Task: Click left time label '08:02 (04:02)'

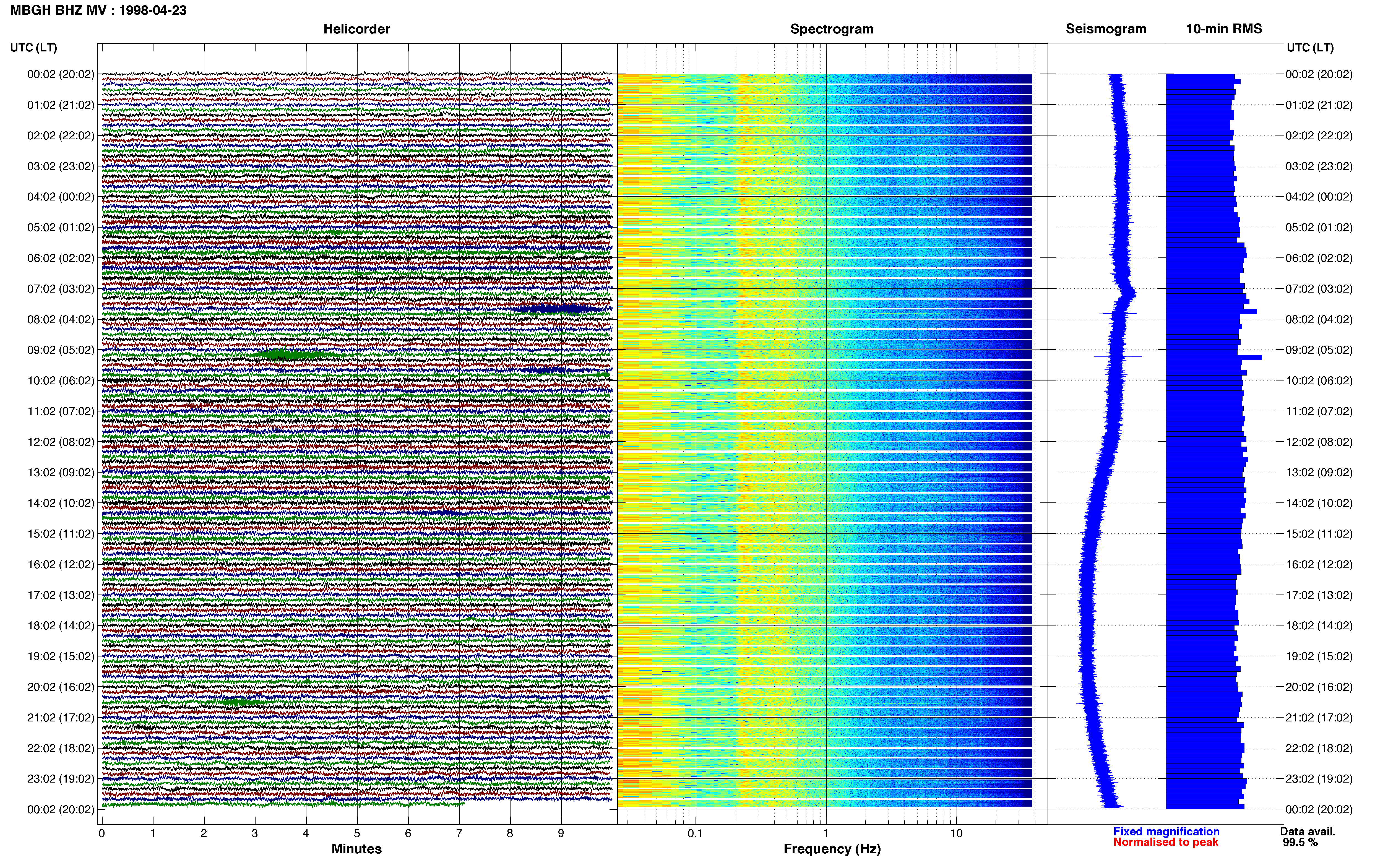Action: point(61,319)
